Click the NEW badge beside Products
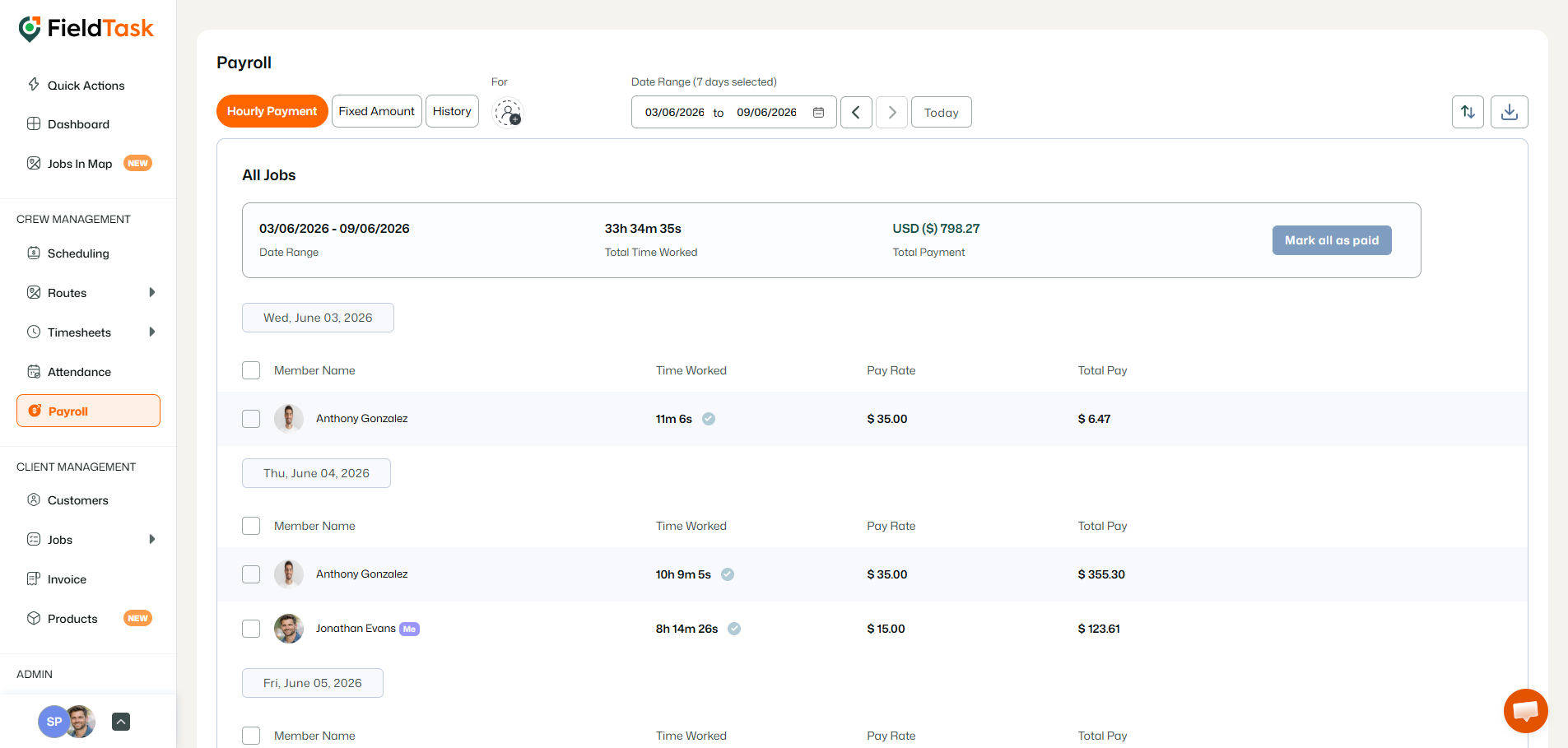1568x748 pixels. (x=137, y=618)
